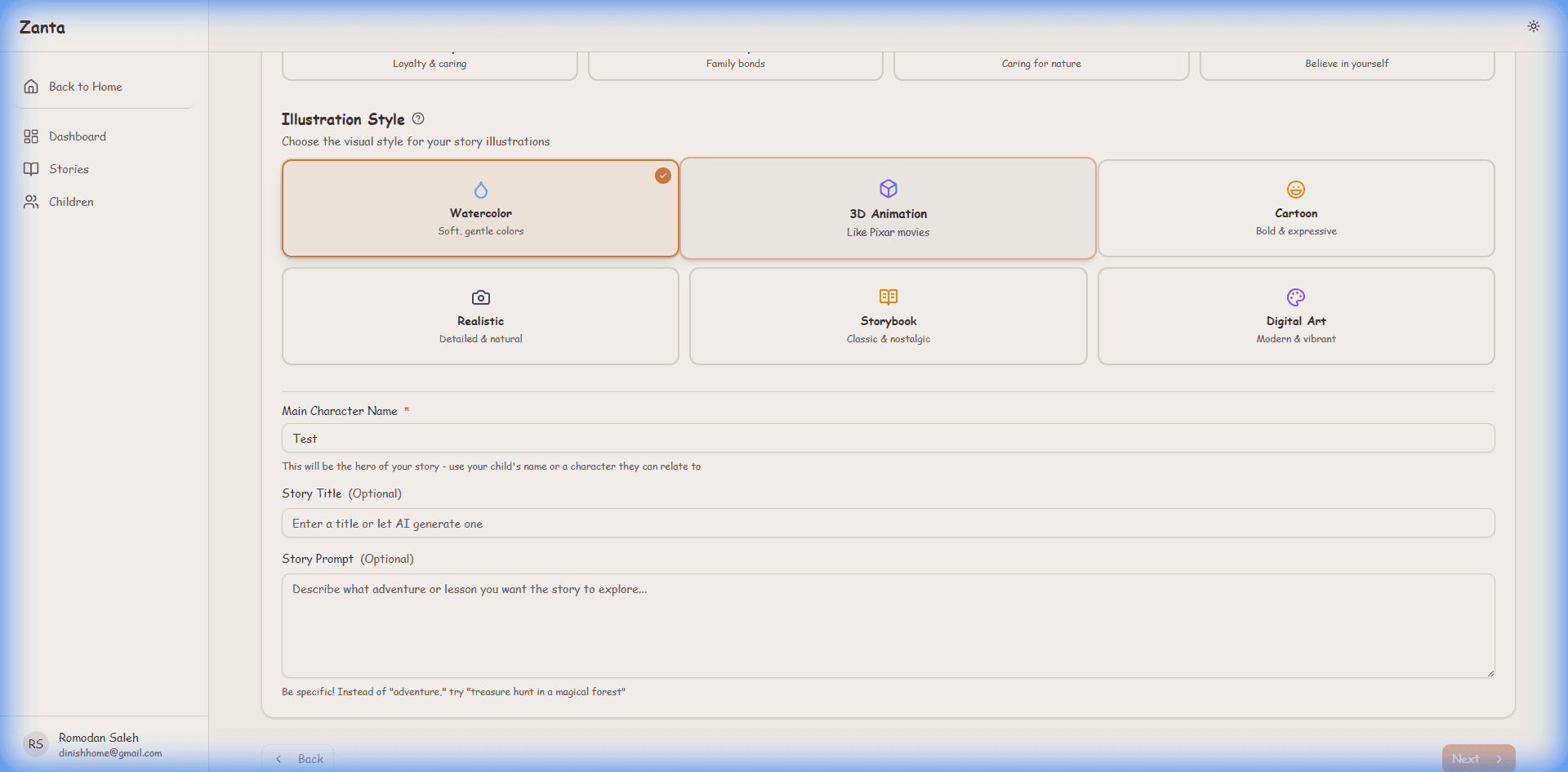Toggle the light/dark theme sun icon
Screen dimensions: 1568x772
click(x=1533, y=26)
